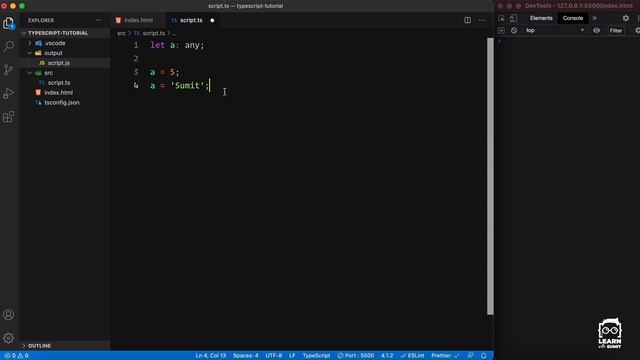The width and height of the screenshot is (640, 360).
Task: Click ESLint status bar item
Action: [x=412, y=356]
